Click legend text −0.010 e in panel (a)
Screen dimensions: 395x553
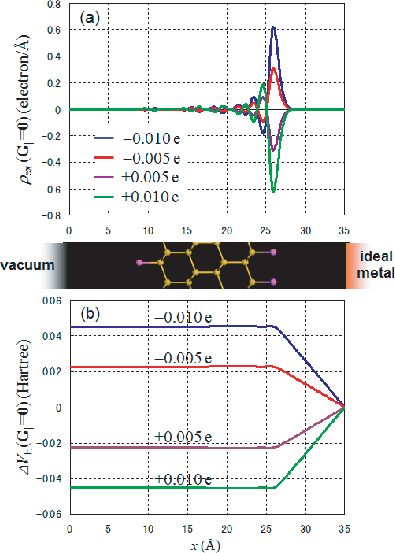point(151,139)
